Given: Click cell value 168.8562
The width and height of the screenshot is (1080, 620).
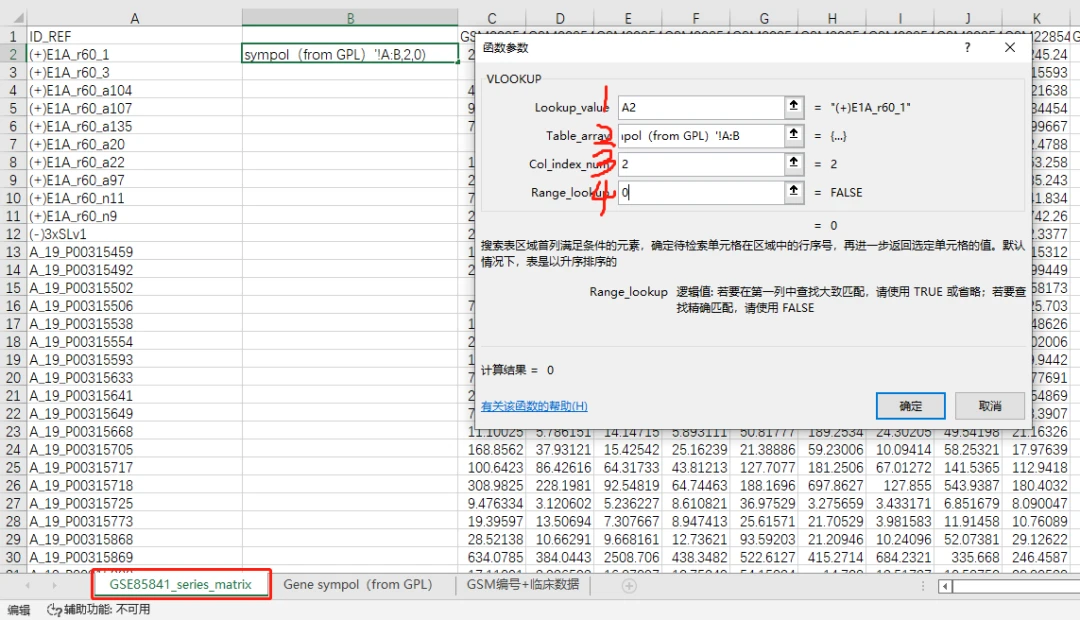Looking at the screenshot, I should (492, 449).
